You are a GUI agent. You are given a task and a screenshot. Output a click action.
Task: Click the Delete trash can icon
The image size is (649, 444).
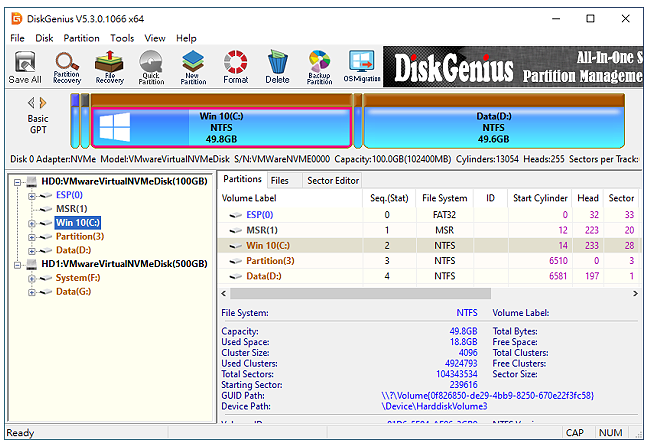tap(277, 67)
